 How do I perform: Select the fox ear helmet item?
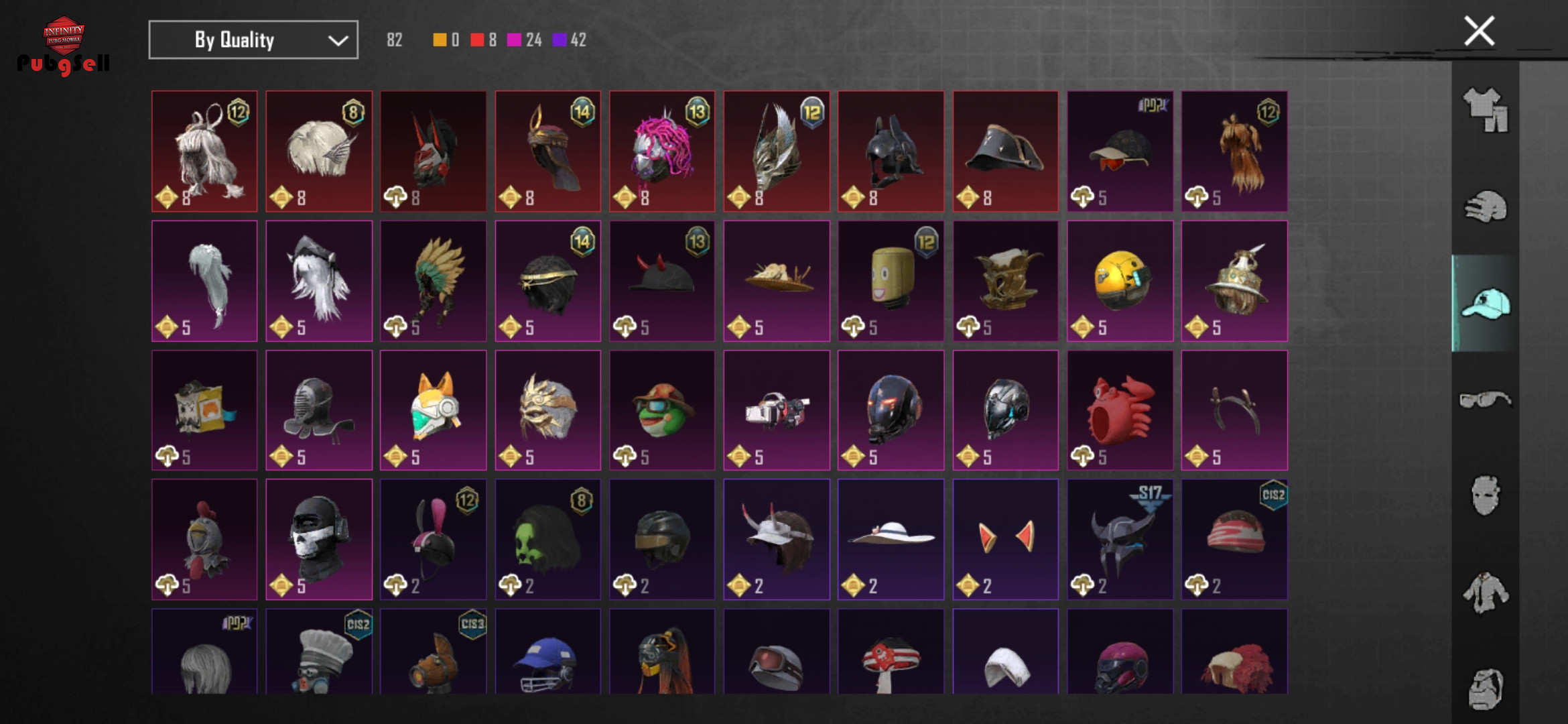click(x=434, y=410)
